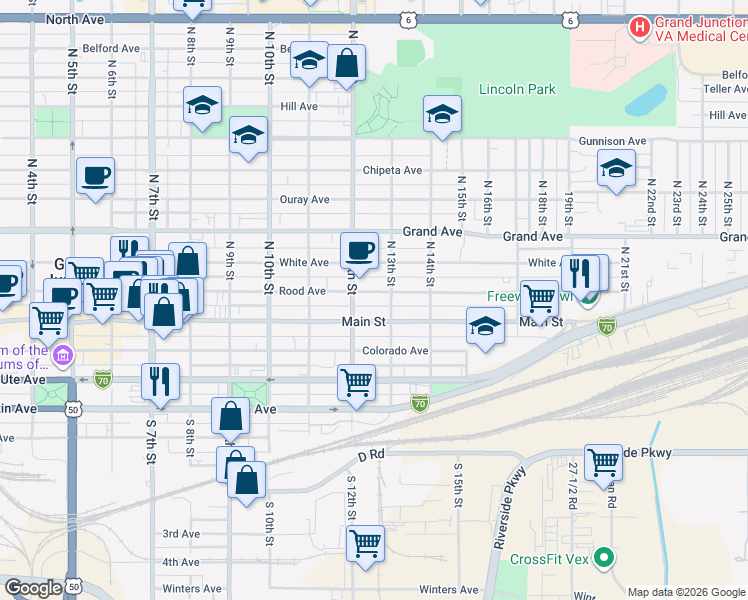Click the Chipeta Ave street label
This screenshot has height=600, width=748.
(392, 170)
